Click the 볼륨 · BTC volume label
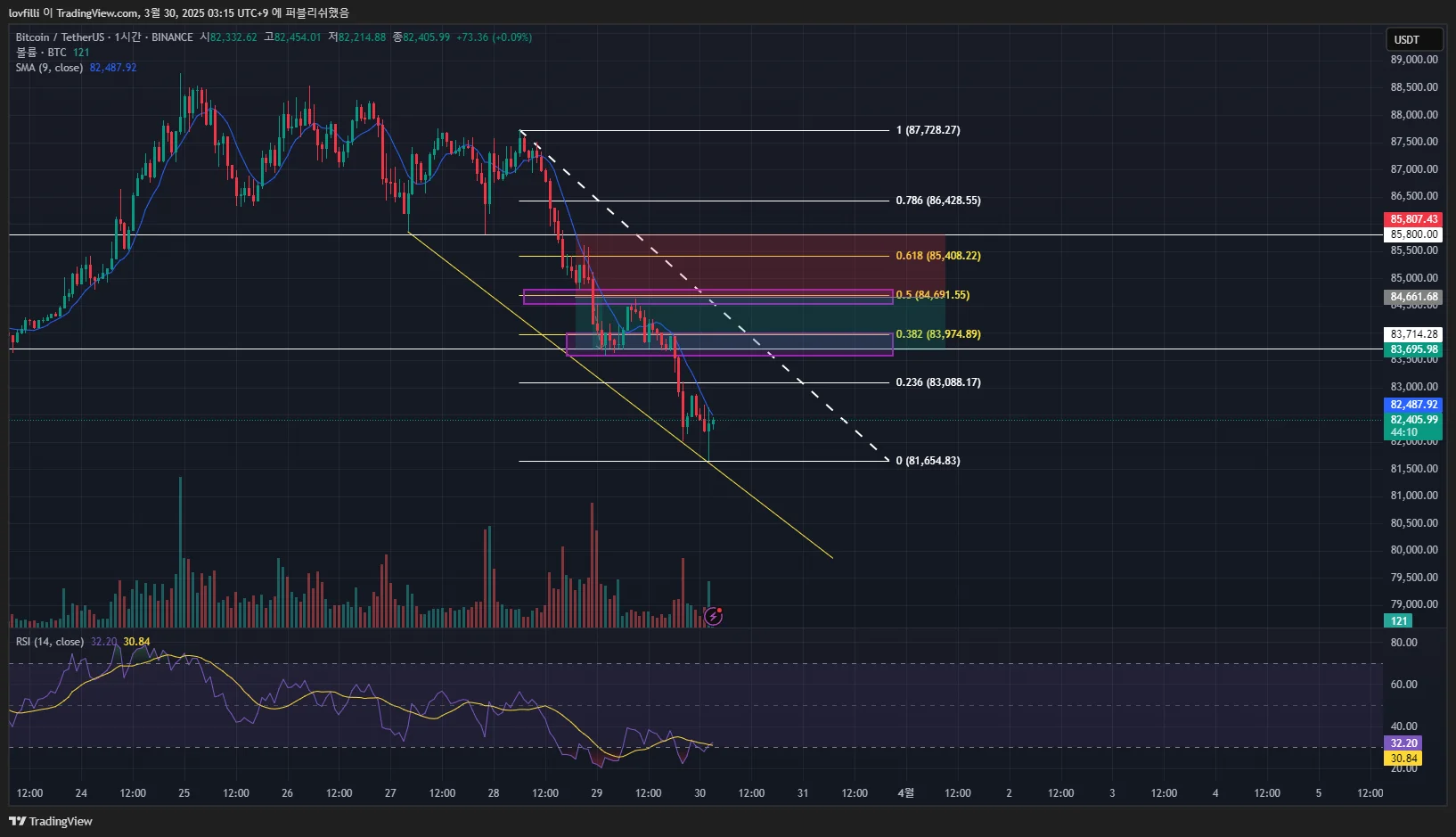1456x837 pixels. 41,53
